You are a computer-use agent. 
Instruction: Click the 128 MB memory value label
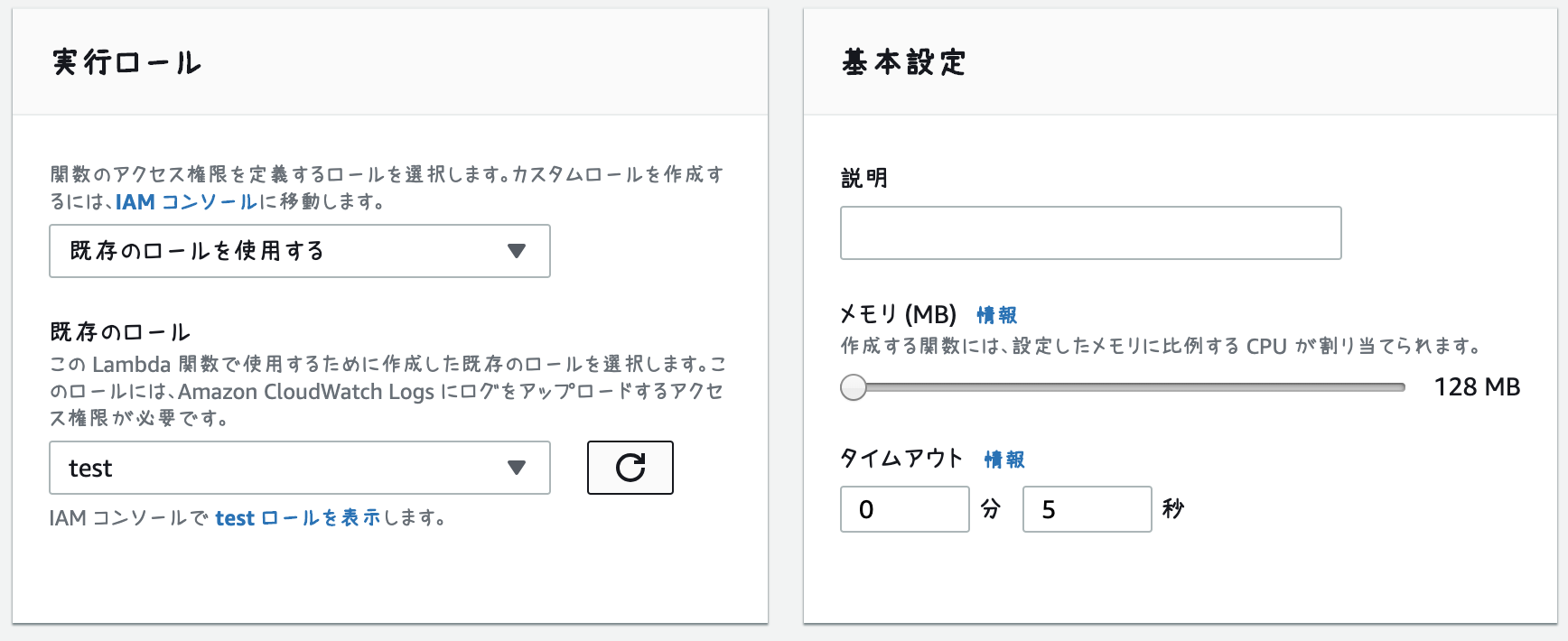1478,386
